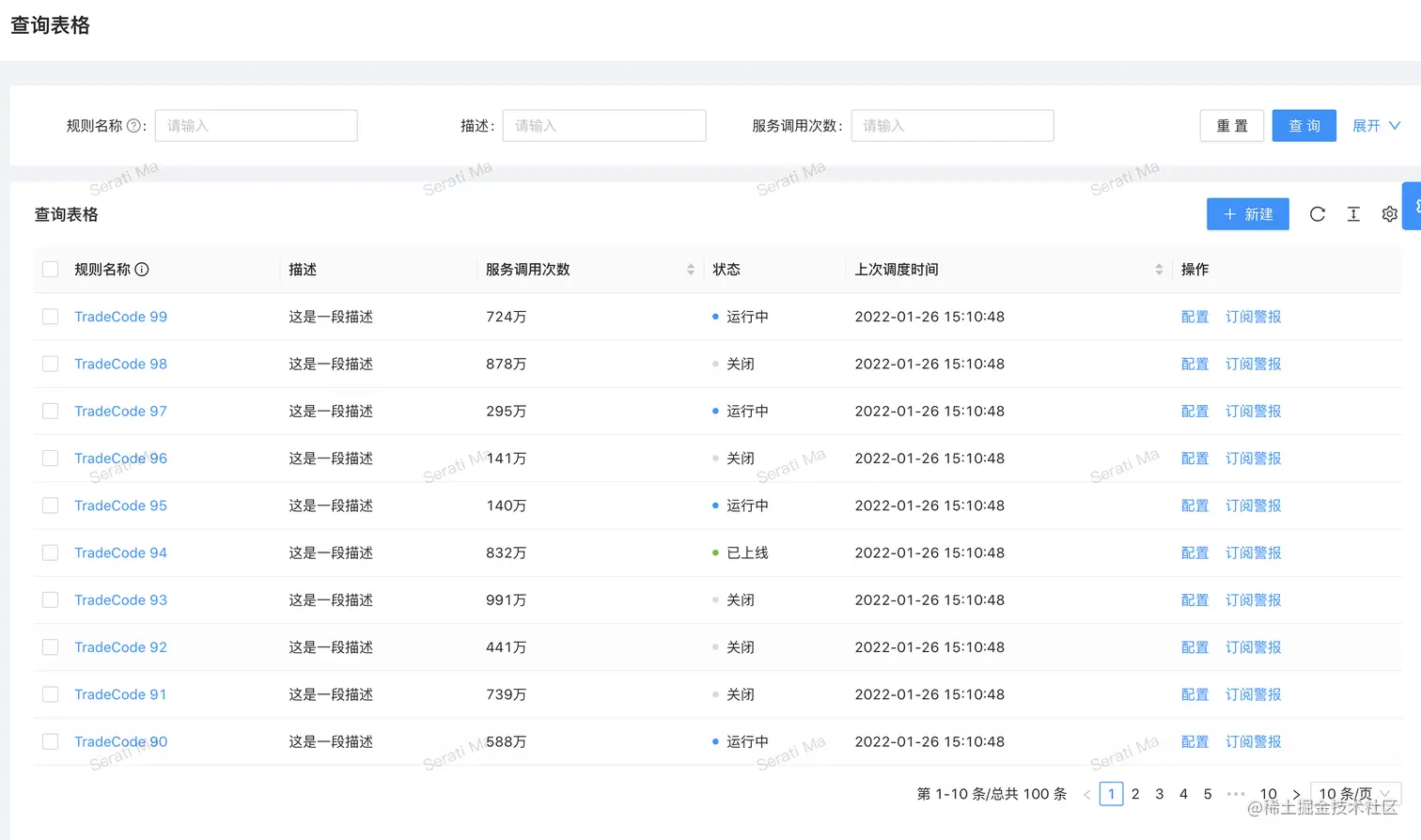Check the TradeCode 96 row checkbox
The height and width of the screenshot is (840, 1421).
pos(51,459)
